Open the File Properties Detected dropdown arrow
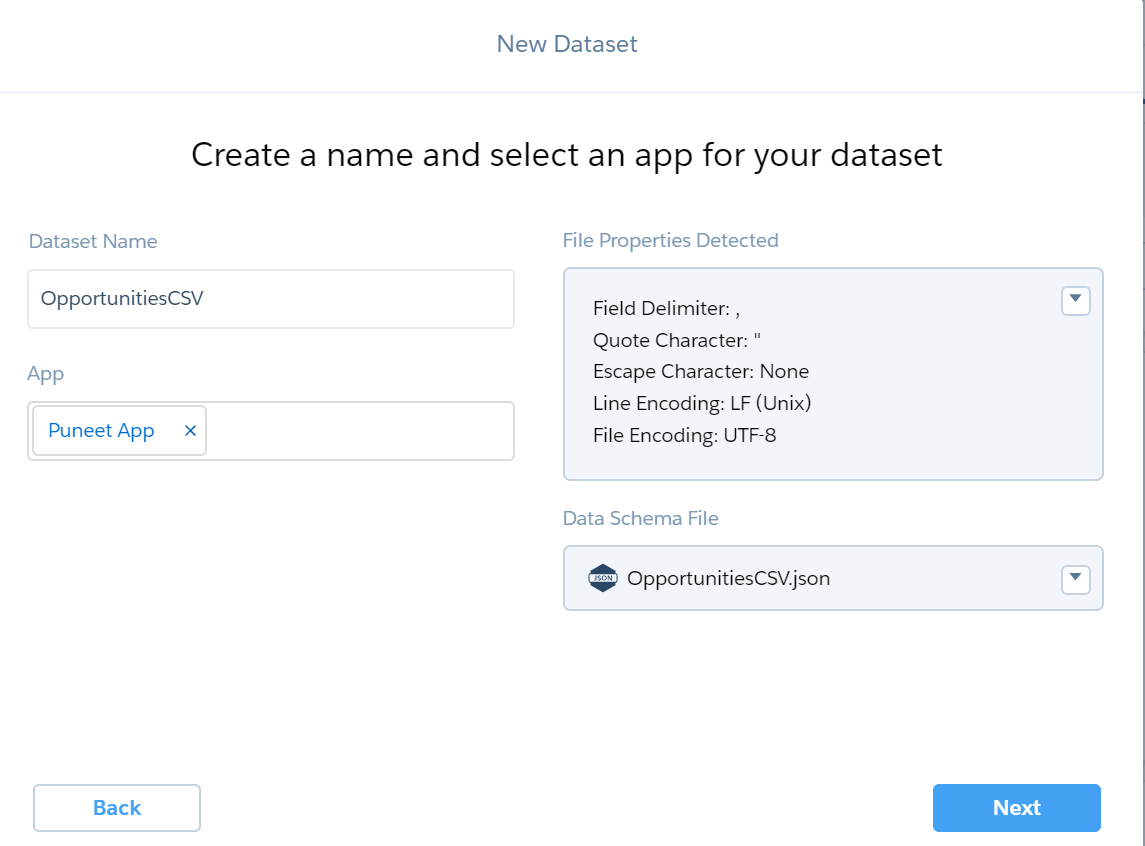The image size is (1145, 846). click(1075, 300)
